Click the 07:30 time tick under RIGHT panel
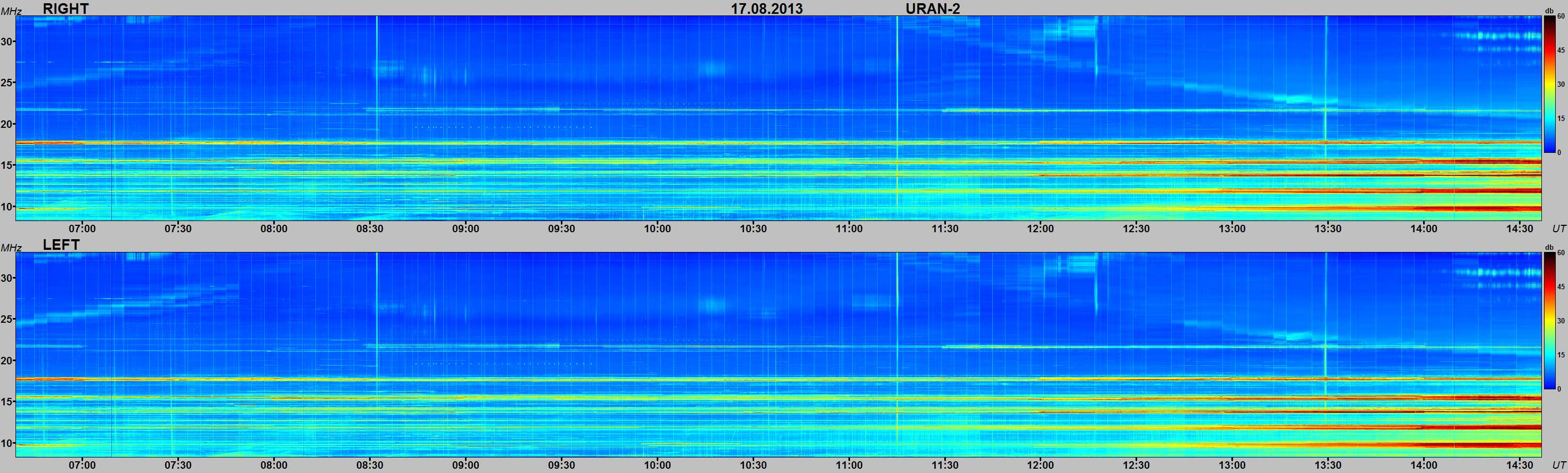 pyautogui.click(x=178, y=229)
